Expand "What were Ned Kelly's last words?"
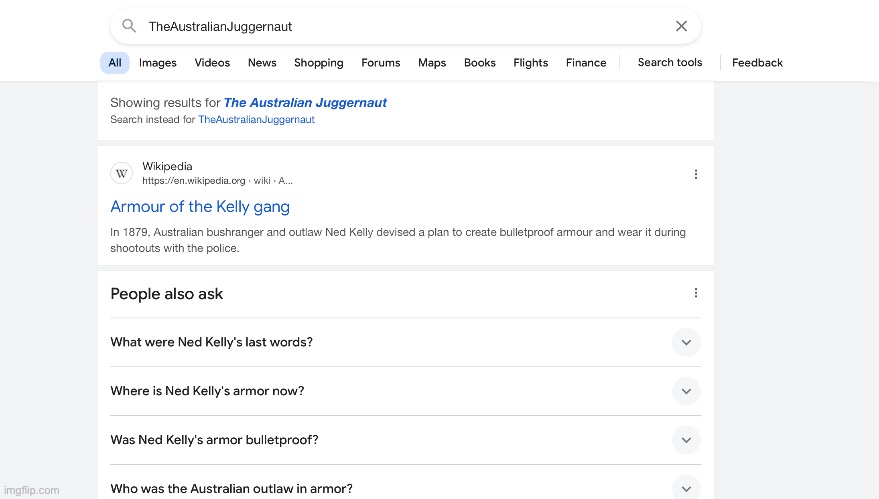The height and width of the screenshot is (499, 879). click(685, 342)
